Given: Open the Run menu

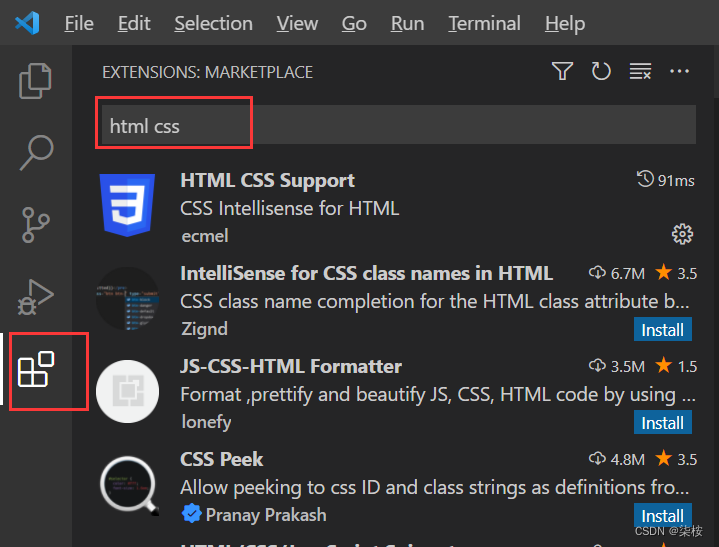Looking at the screenshot, I should click(407, 23).
